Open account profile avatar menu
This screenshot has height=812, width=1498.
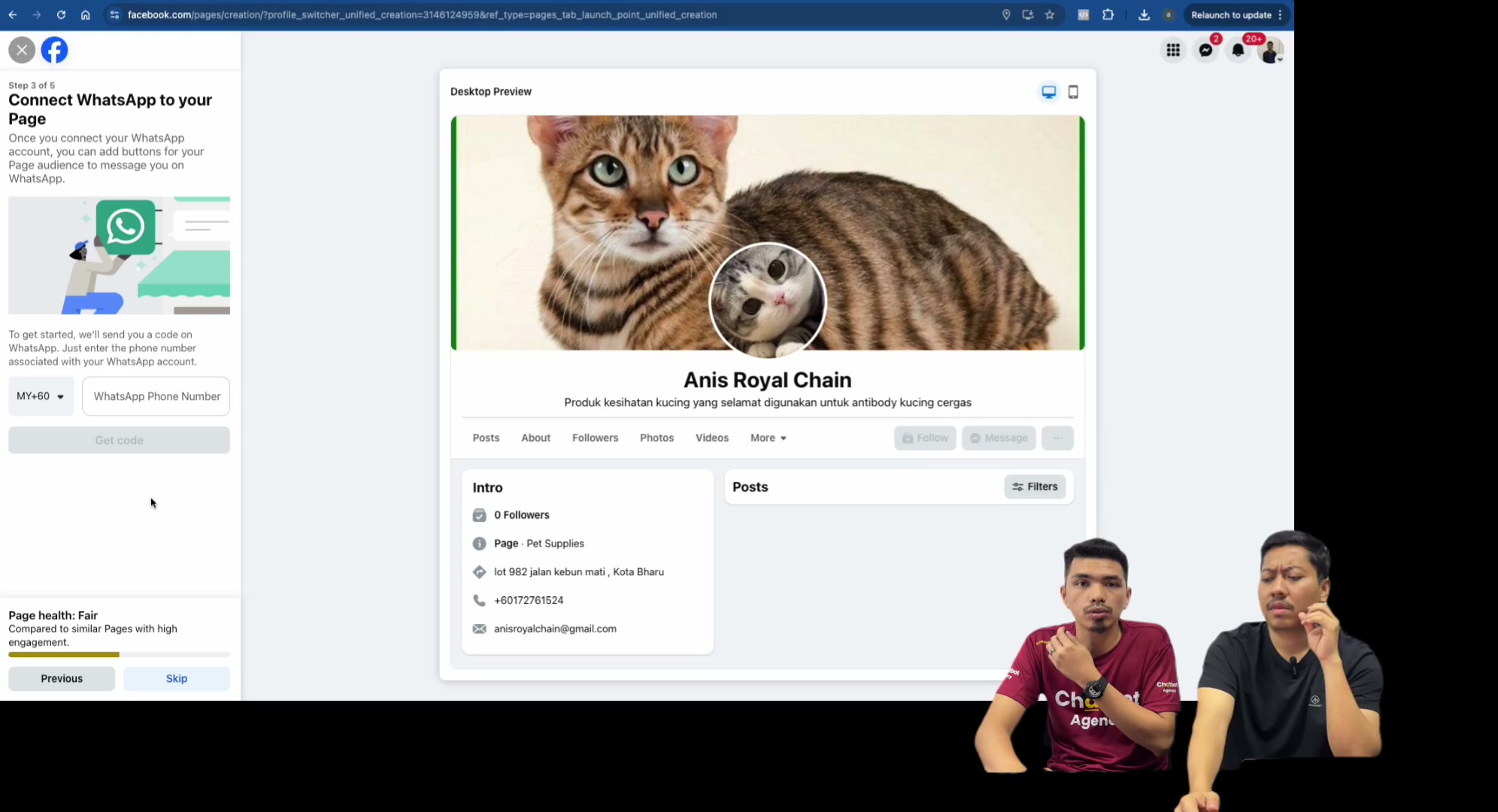pos(1270,50)
